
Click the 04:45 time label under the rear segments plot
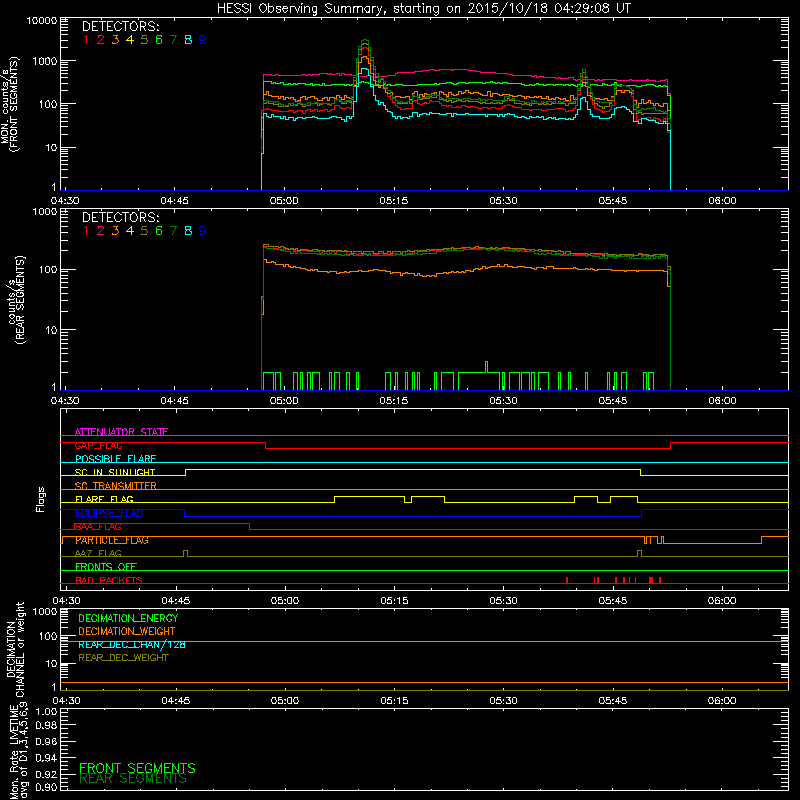pyautogui.click(x=174, y=401)
